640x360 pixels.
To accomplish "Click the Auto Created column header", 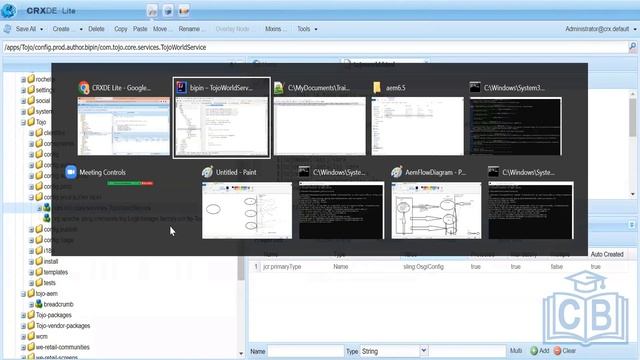I will 607,254.
